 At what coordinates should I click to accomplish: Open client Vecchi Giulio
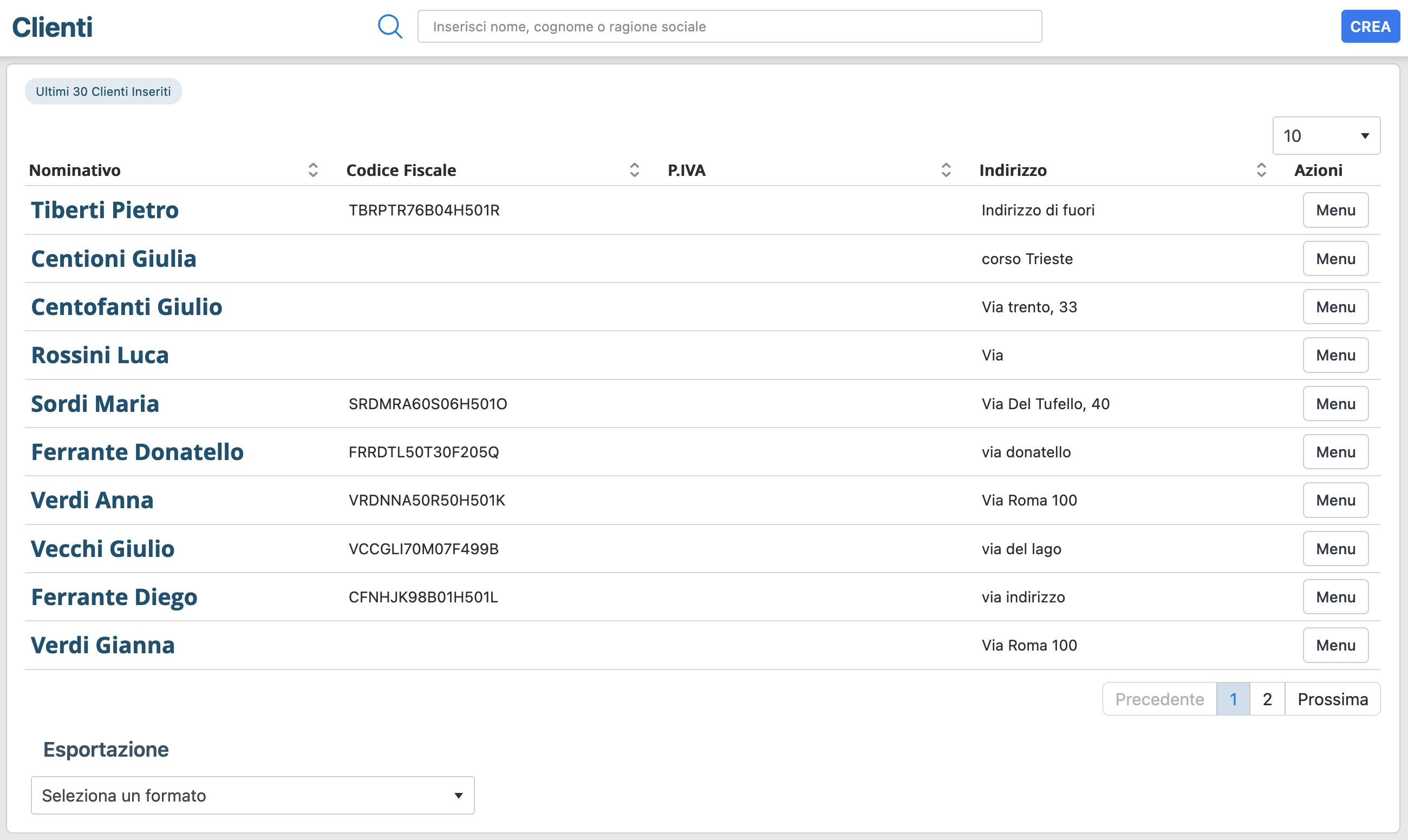point(102,548)
